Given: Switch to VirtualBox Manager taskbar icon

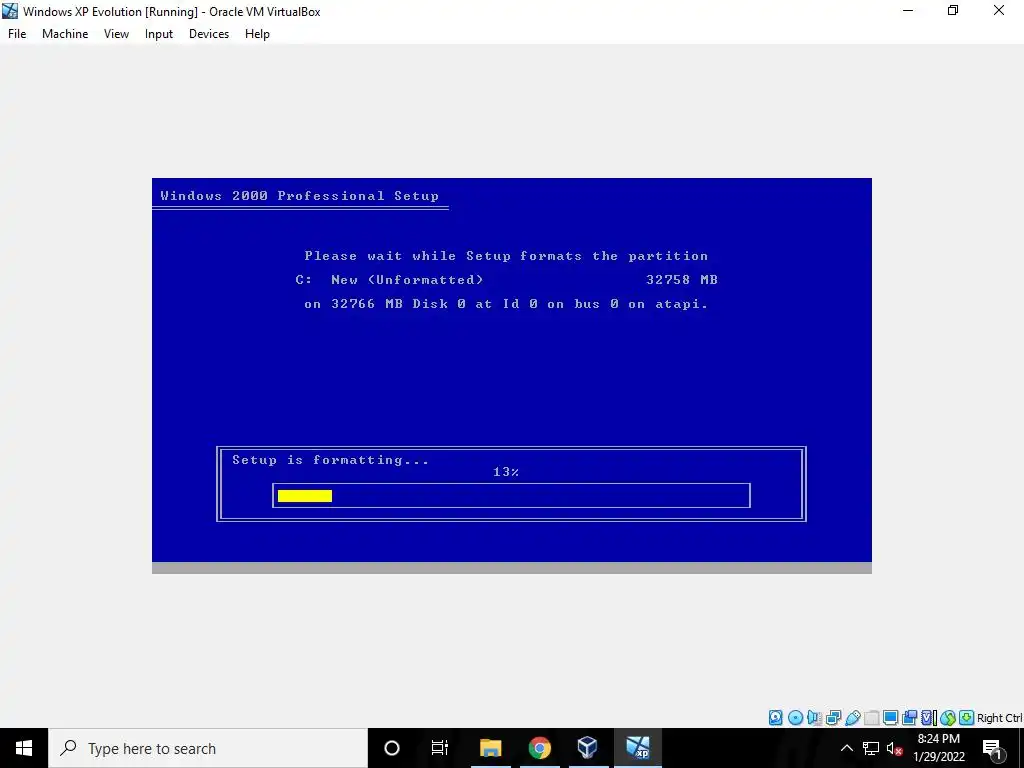Looking at the screenshot, I should (588, 748).
